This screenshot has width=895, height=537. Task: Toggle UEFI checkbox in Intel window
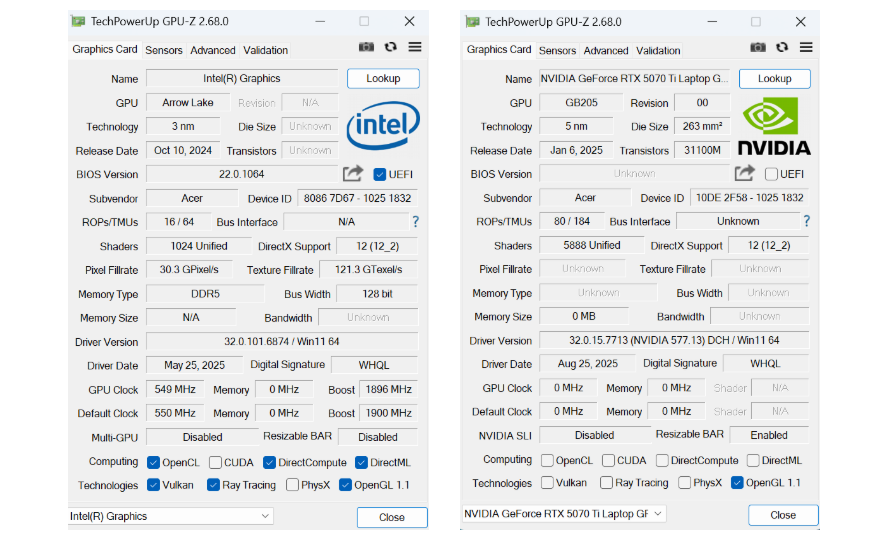tap(380, 175)
